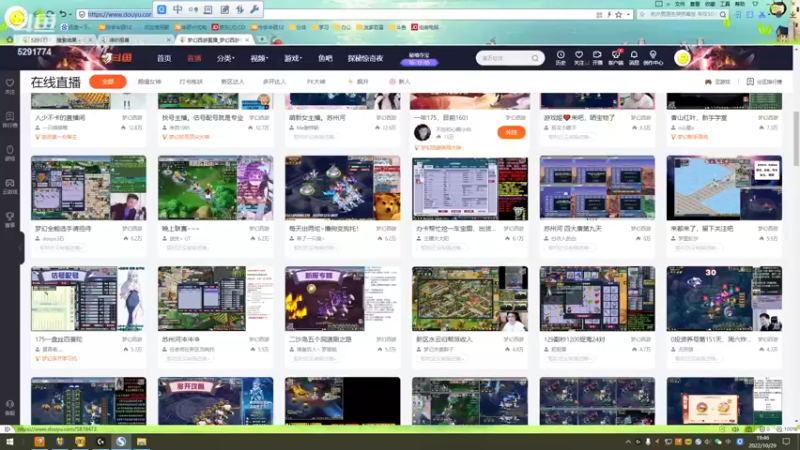
Task: Open the Windows Start button
Action: pos(10,441)
